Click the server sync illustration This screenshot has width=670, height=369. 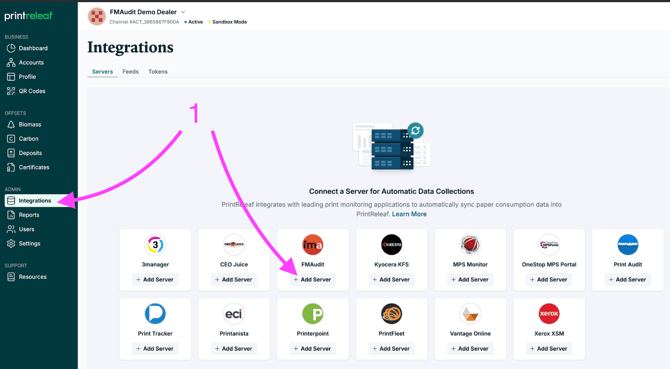(x=391, y=146)
